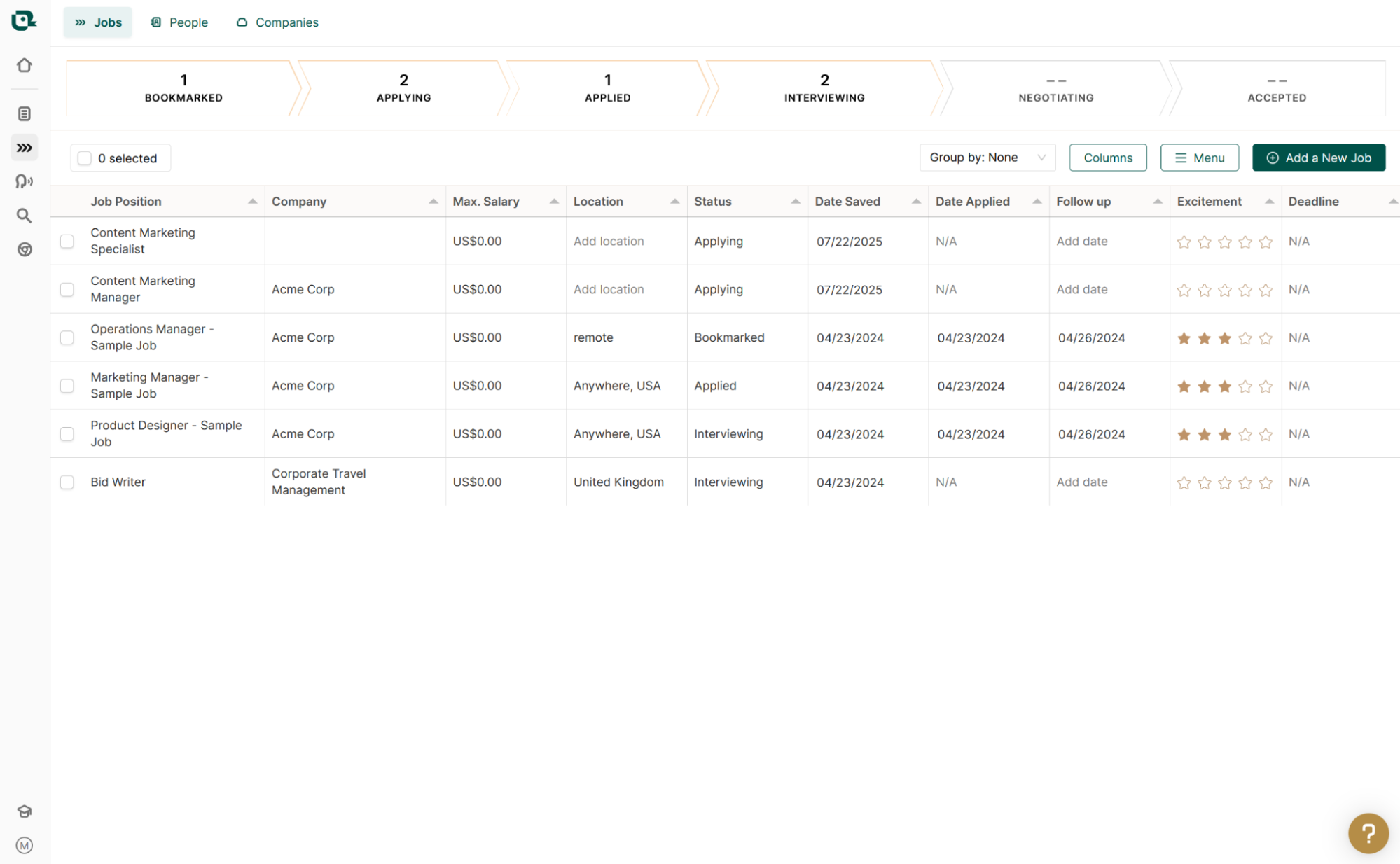The height and width of the screenshot is (864, 1400).
Task: Switch to the Companies tab
Action: click(x=277, y=22)
